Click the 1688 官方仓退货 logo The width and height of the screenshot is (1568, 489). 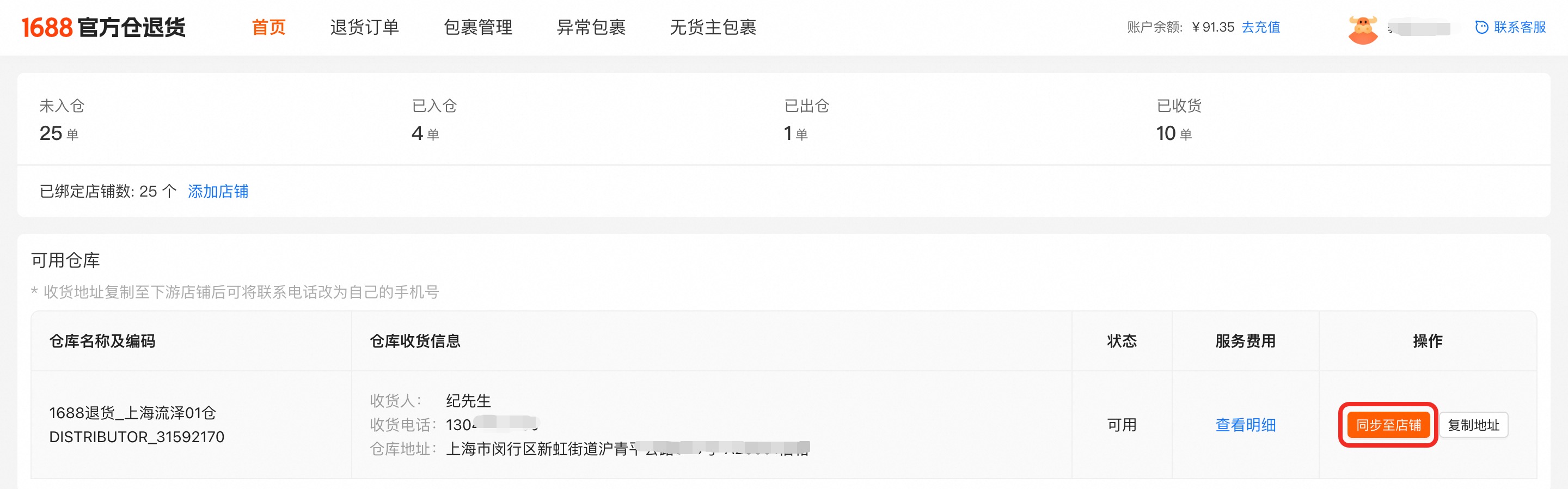103,27
